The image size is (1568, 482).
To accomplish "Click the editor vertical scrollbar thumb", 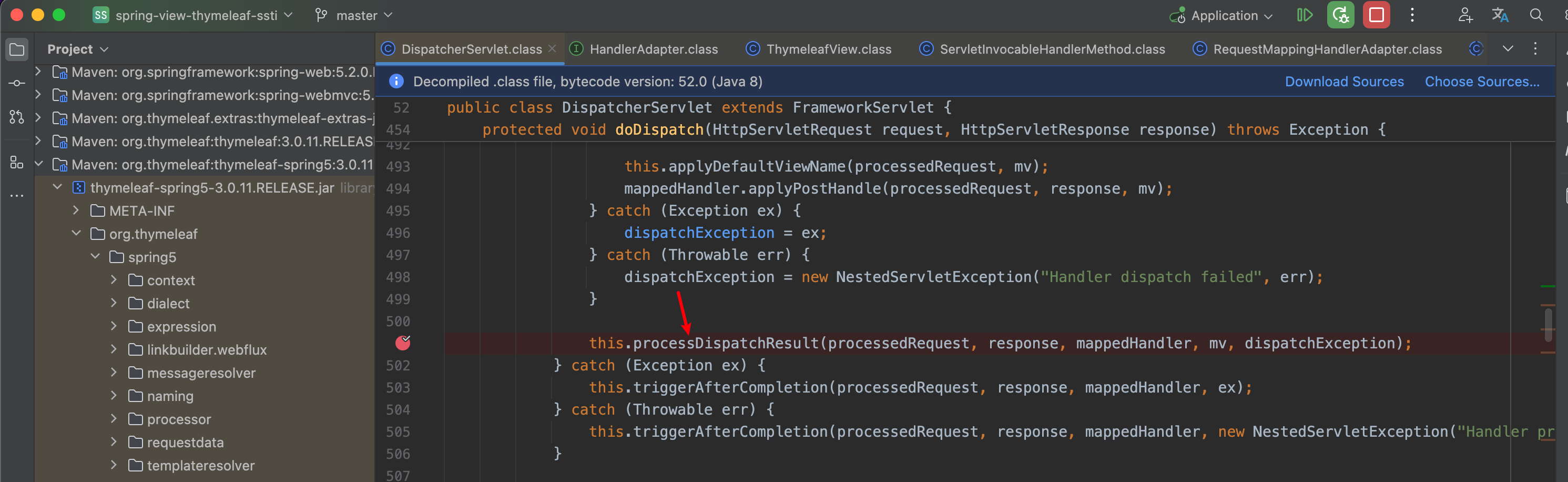I will [1547, 325].
